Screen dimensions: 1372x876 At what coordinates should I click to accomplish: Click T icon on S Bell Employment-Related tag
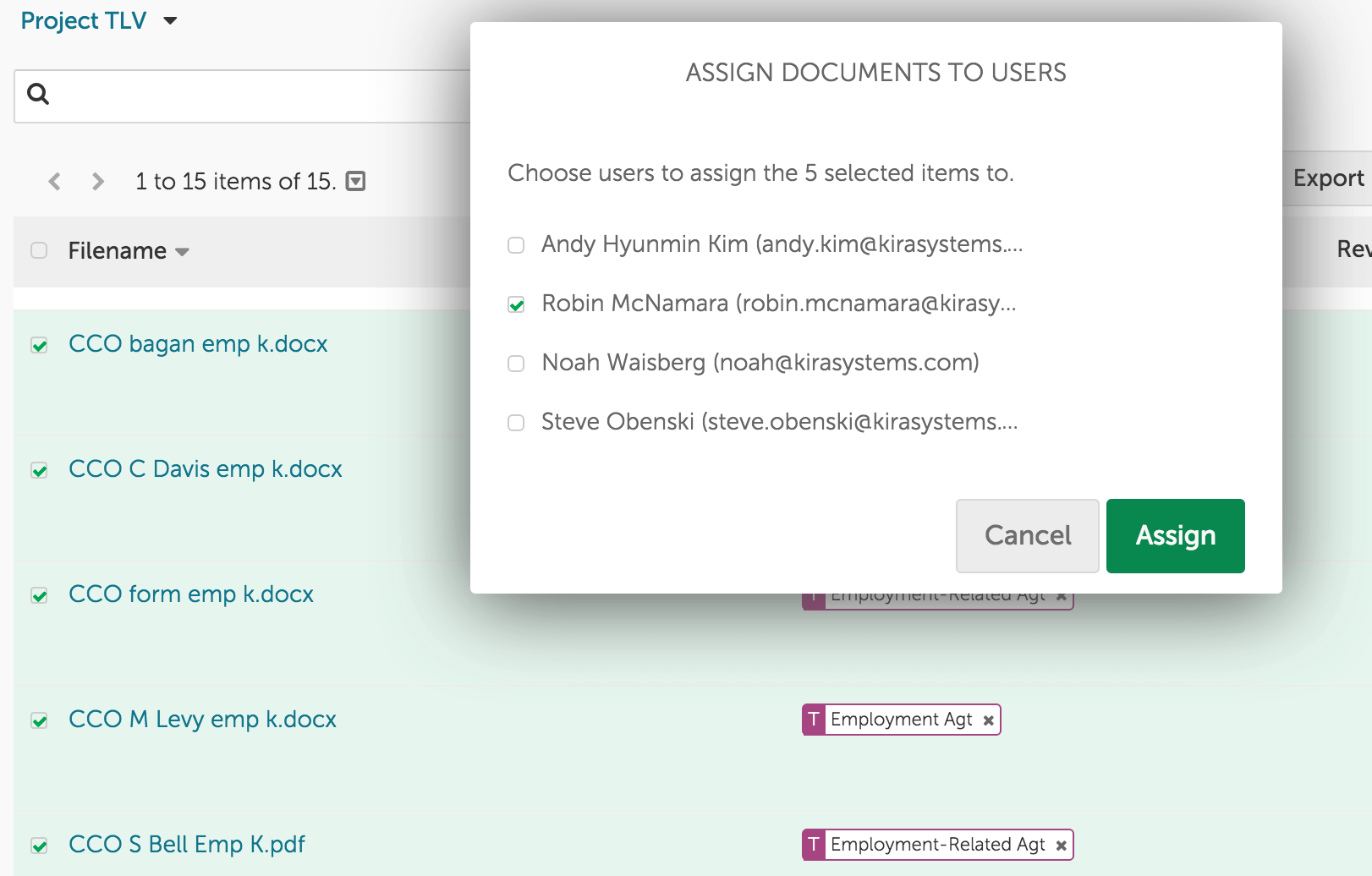coord(814,845)
